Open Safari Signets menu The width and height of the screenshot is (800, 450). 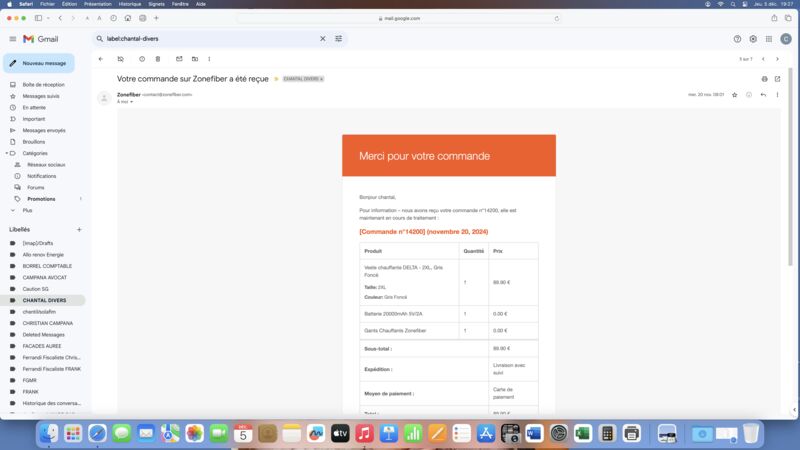[x=156, y=4]
